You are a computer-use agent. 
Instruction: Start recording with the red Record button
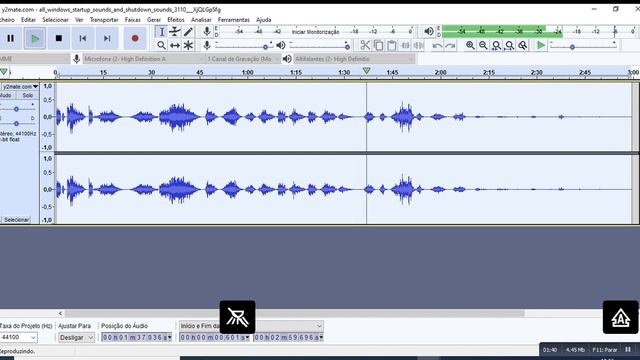(135, 38)
